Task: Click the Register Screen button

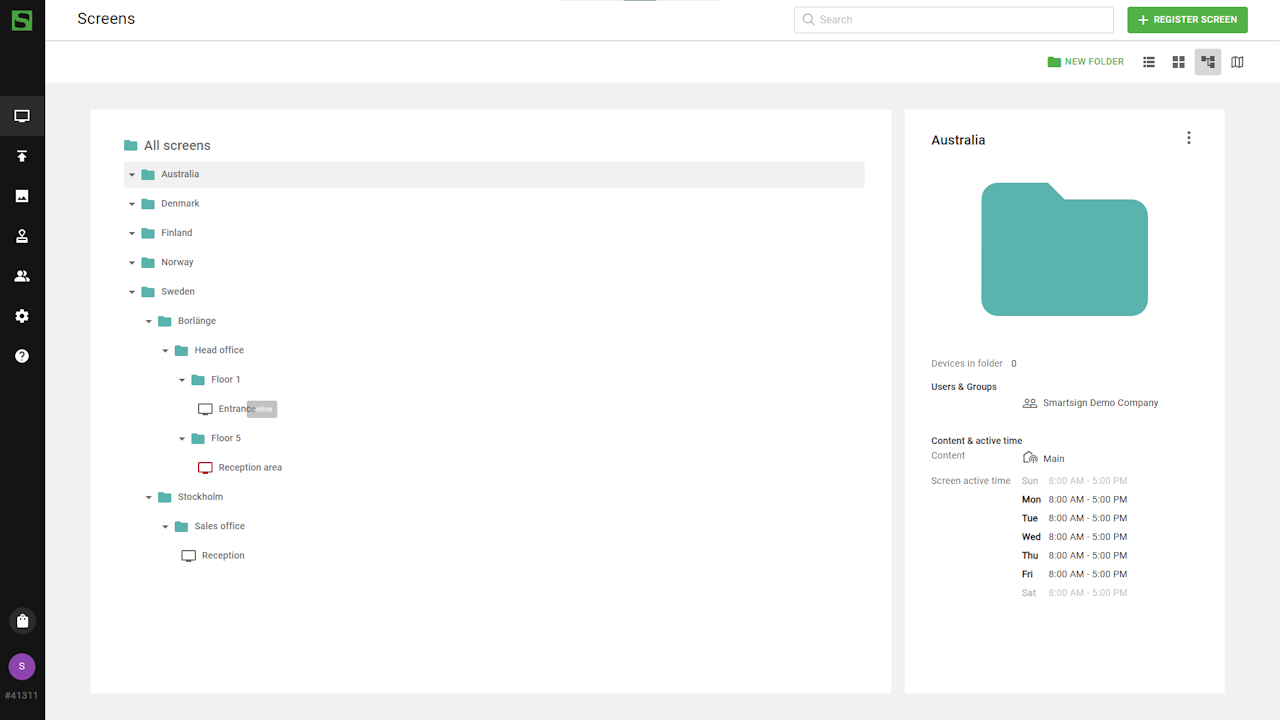Action: coord(1187,19)
